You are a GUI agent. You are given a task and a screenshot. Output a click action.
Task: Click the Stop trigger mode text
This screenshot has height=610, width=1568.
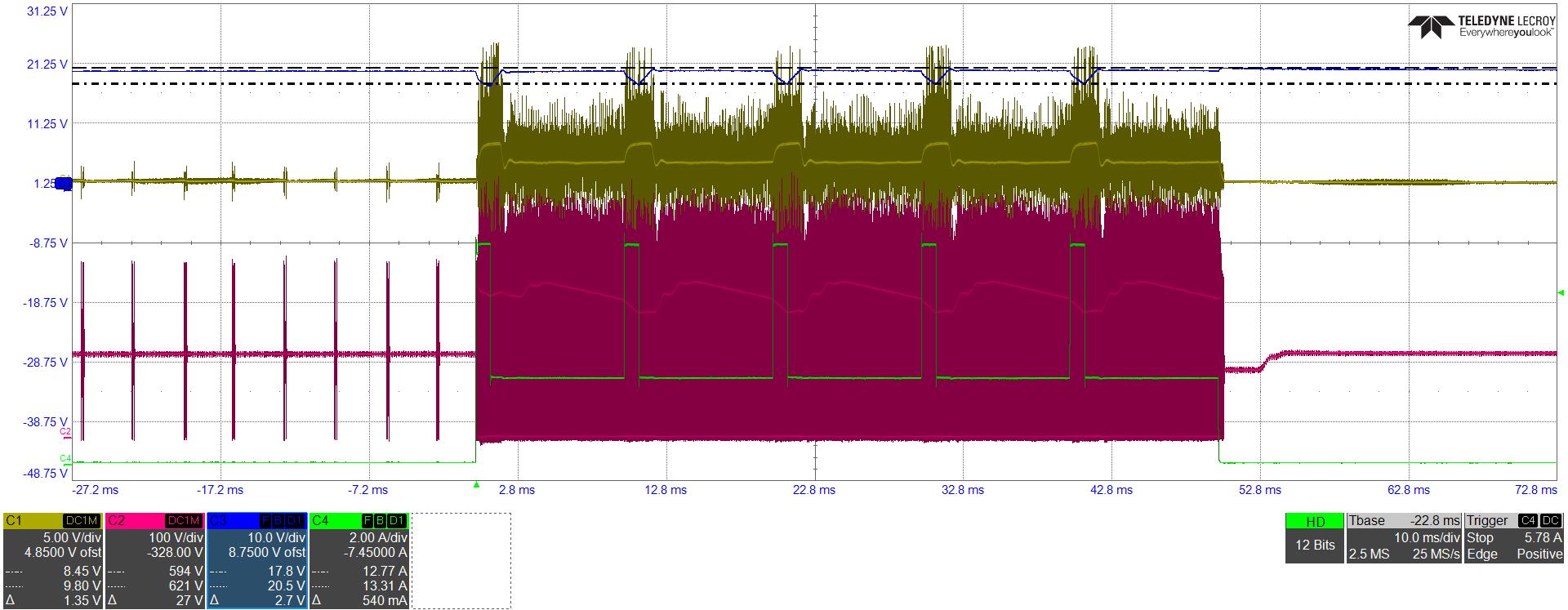pos(1479,538)
